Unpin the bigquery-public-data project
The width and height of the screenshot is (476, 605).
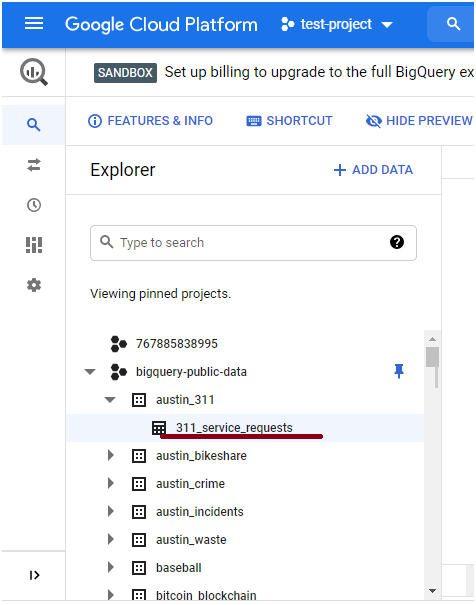click(x=399, y=371)
